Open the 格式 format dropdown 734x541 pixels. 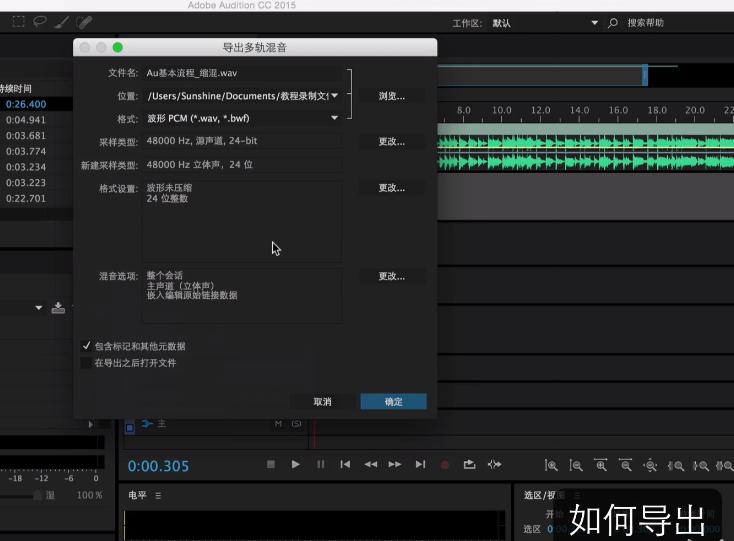pos(335,118)
